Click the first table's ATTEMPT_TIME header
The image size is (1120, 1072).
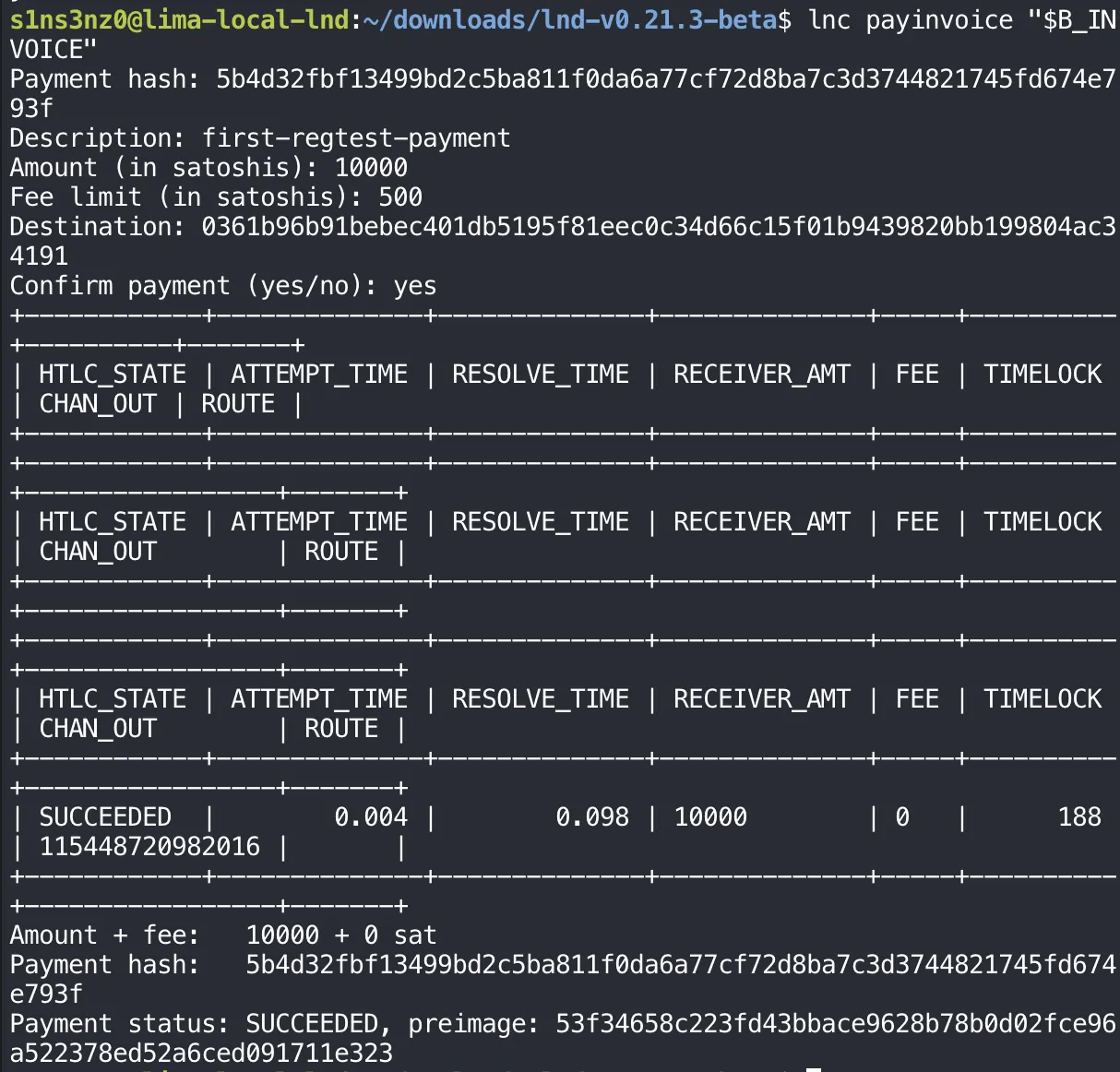pos(319,374)
